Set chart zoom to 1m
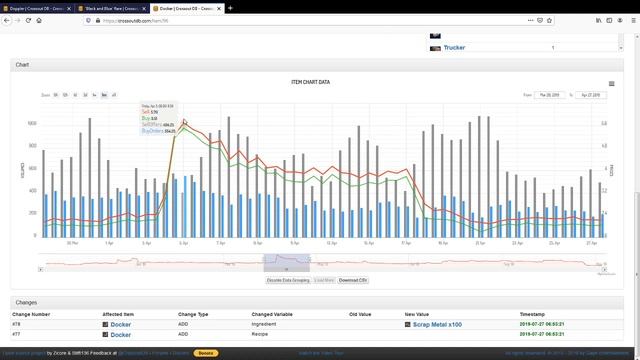The image size is (640, 360). 104,95
